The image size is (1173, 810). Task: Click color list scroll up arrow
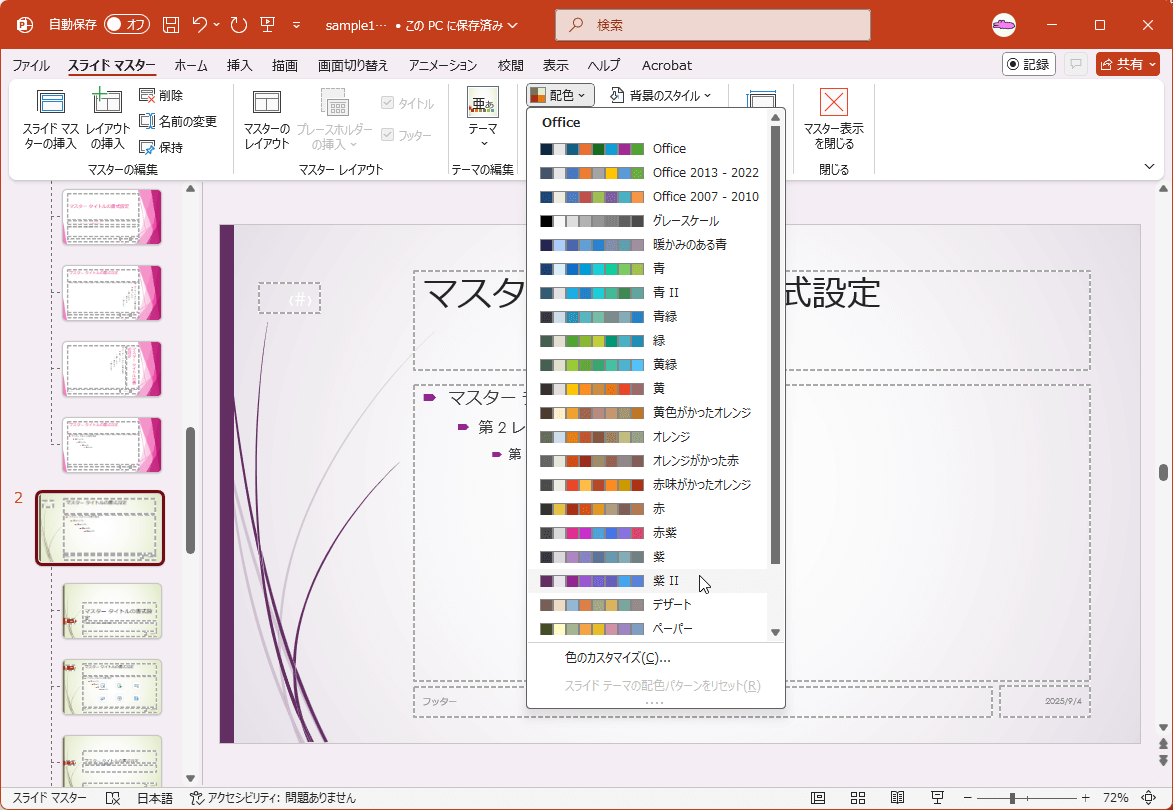776,117
